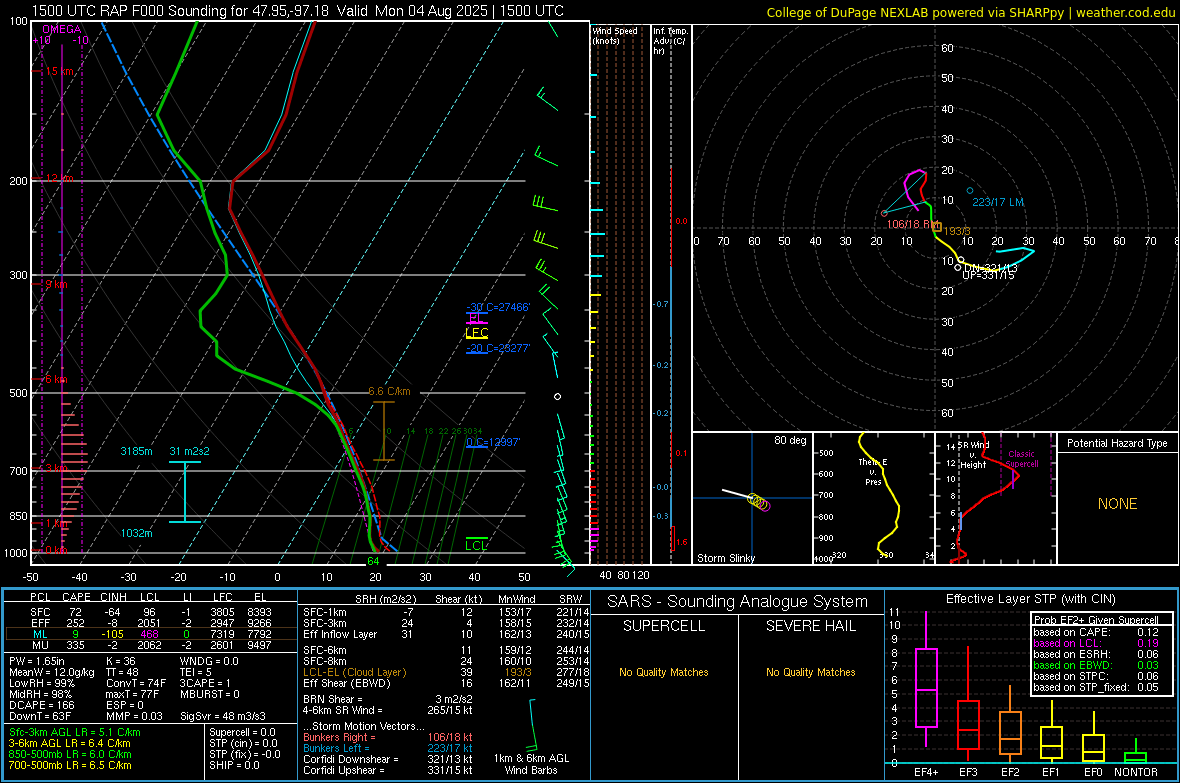The width and height of the screenshot is (1180, 783).
Task: Click the NONE hazard type indicator
Action: [1117, 504]
